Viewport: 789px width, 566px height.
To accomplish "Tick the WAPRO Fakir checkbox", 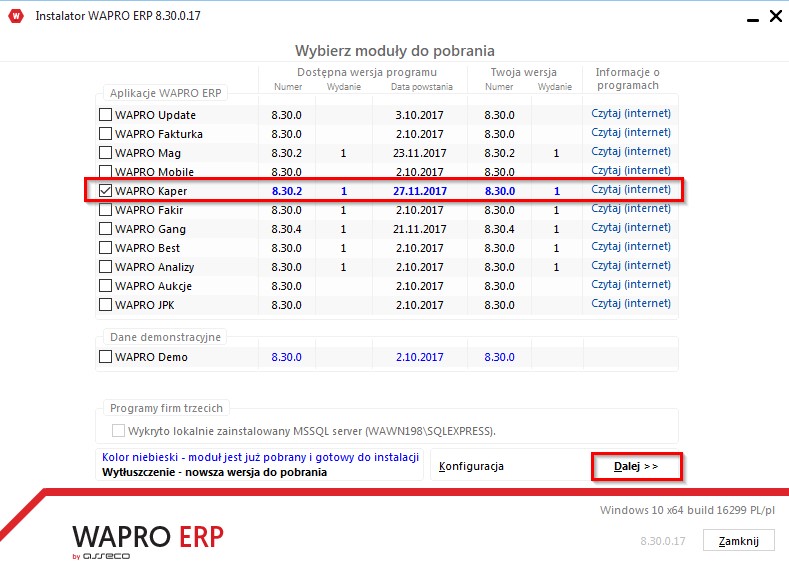I will 105,210.
